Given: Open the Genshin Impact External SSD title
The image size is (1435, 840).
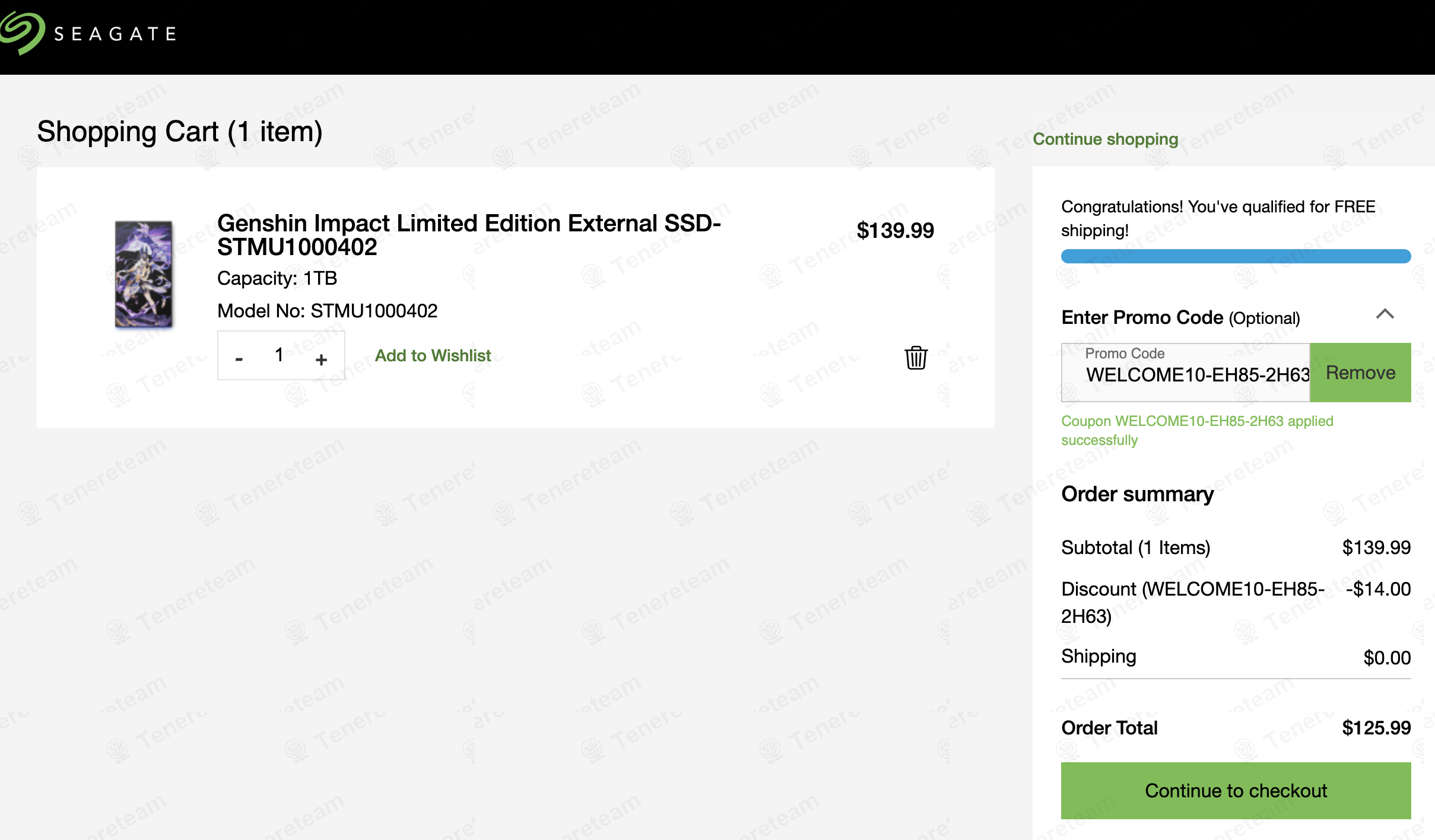Looking at the screenshot, I should [x=468, y=234].
